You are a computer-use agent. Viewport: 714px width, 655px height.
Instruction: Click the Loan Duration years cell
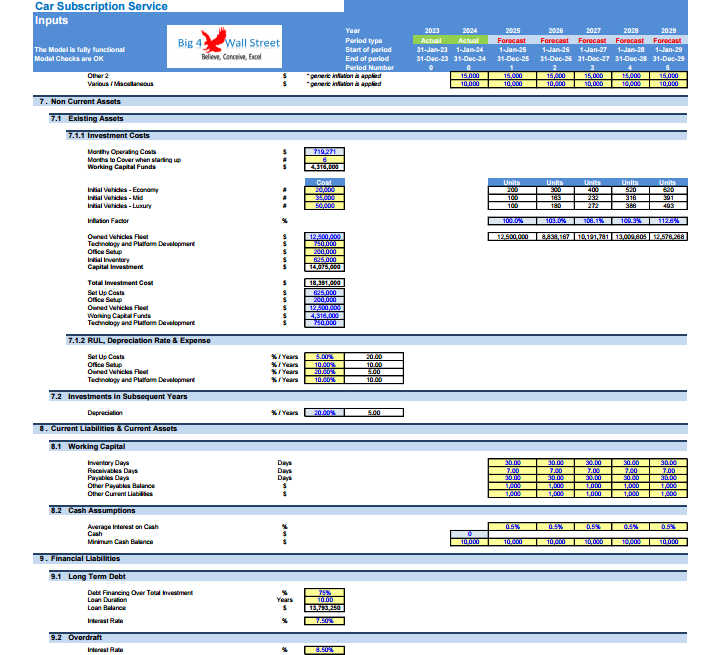324,600
